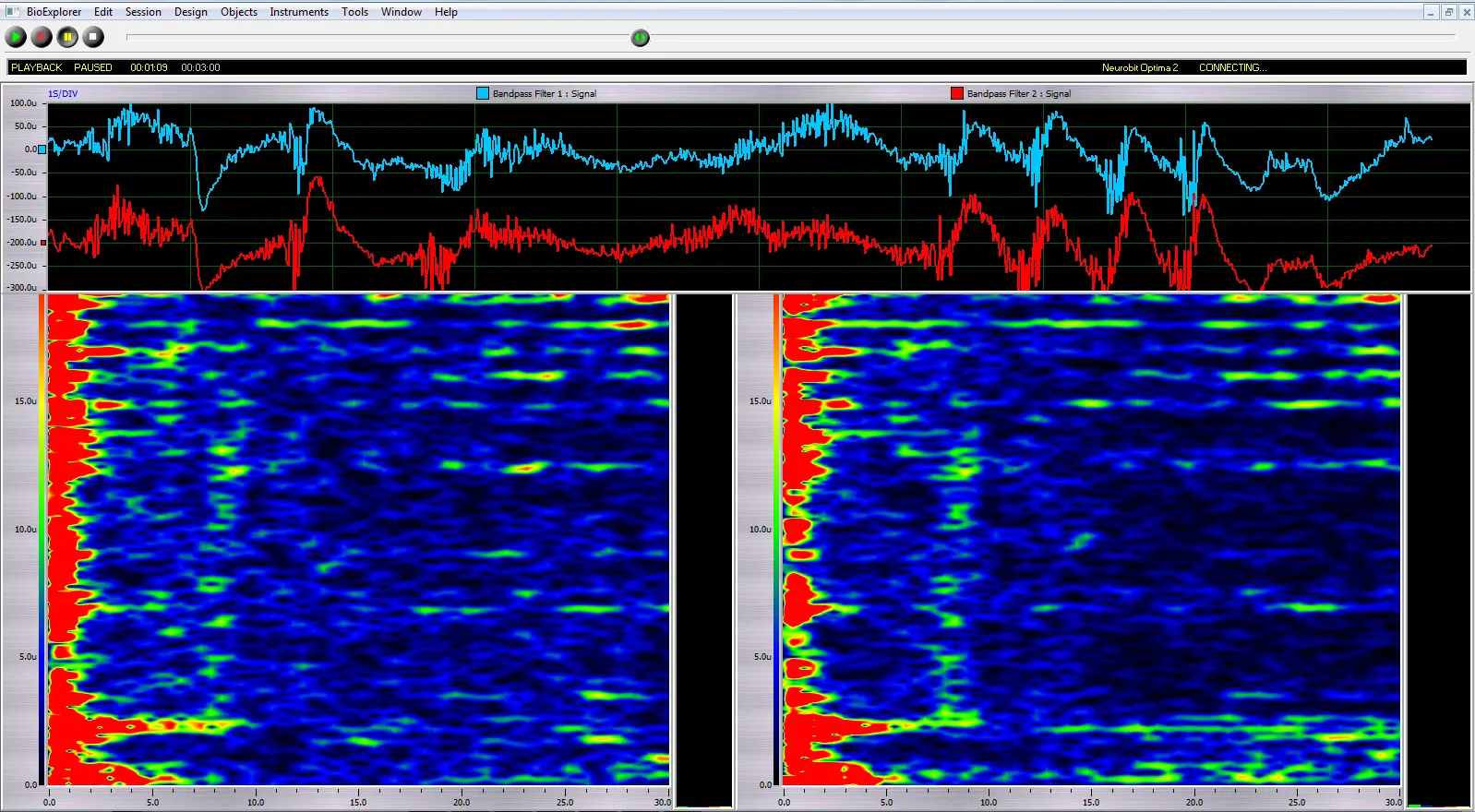This screenshot has width=1475, height=812.
Task: Open the Session menu
Action: 143,12
